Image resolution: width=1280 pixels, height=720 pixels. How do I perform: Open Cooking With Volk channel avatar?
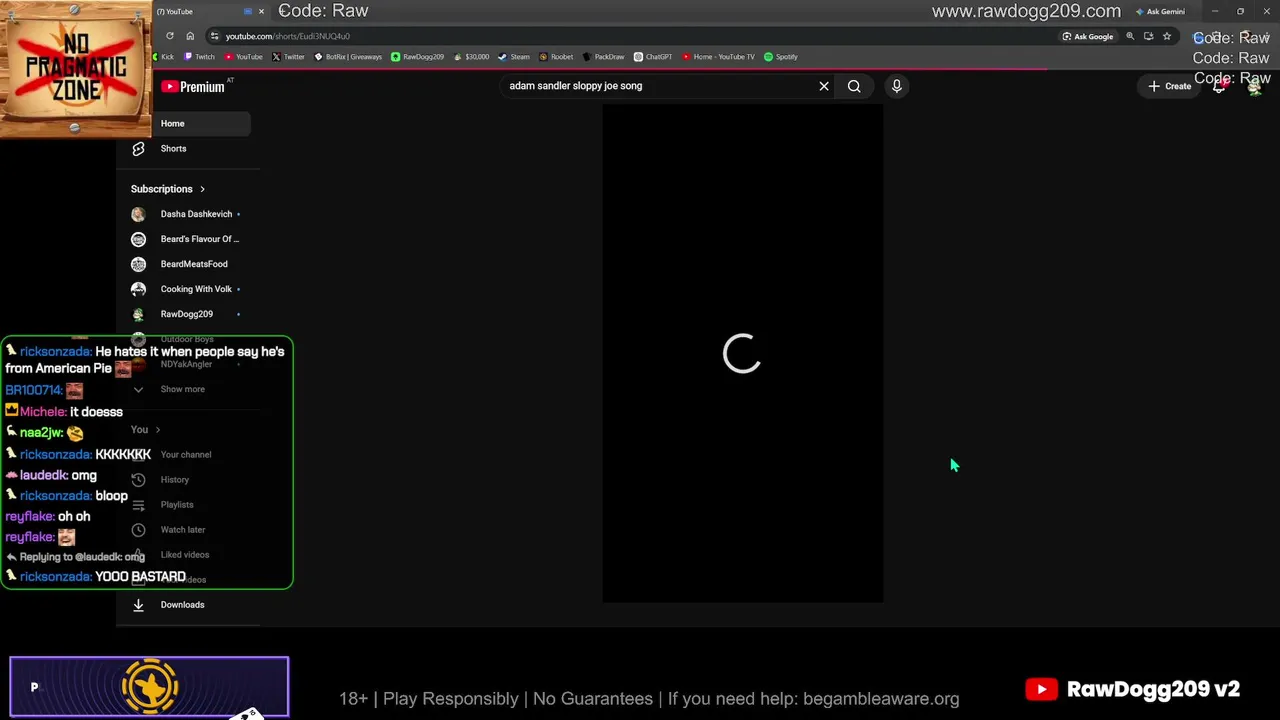coord(138,289)
